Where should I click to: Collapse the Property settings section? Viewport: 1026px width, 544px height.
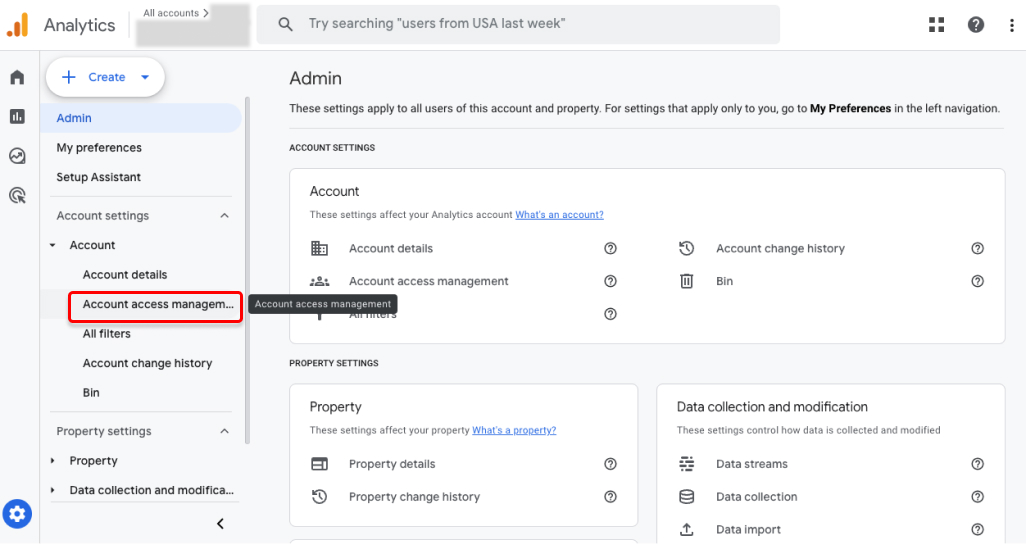224,432
